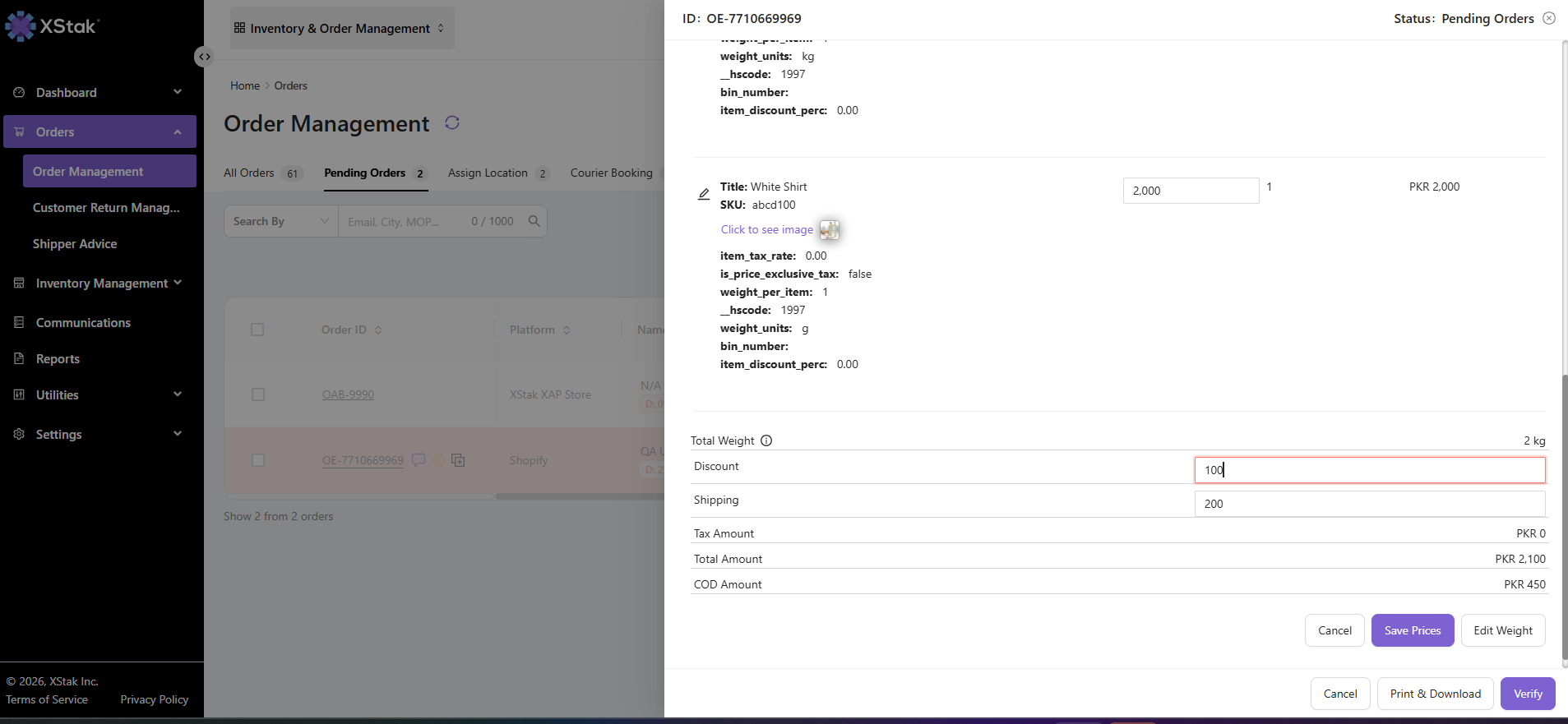Sort by Platform column arrows
Image resolution: width=1568 pixels, height=724 pixels.
pyautogui.click(x=567, y=330)
